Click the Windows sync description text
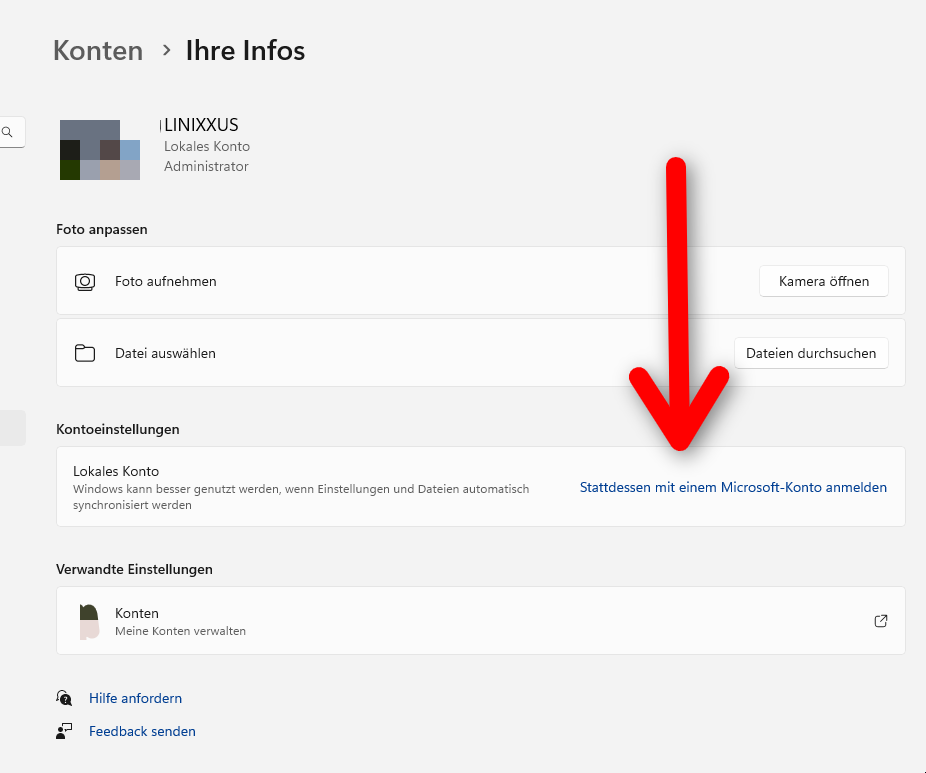The height and width of the screenshot is (773, 926). [x=301, y=497]
